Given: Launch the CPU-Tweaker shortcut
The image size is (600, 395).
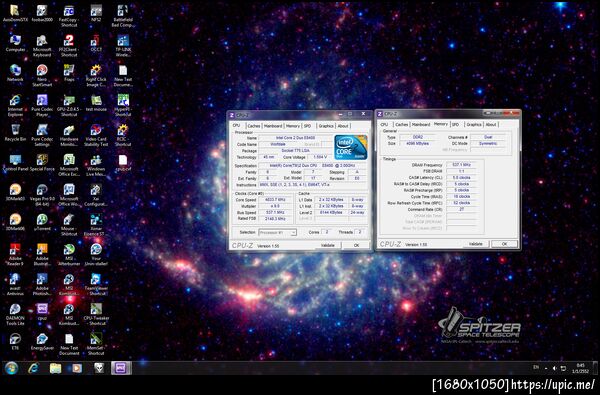Looking at the screenshot, I should point(96,314).
